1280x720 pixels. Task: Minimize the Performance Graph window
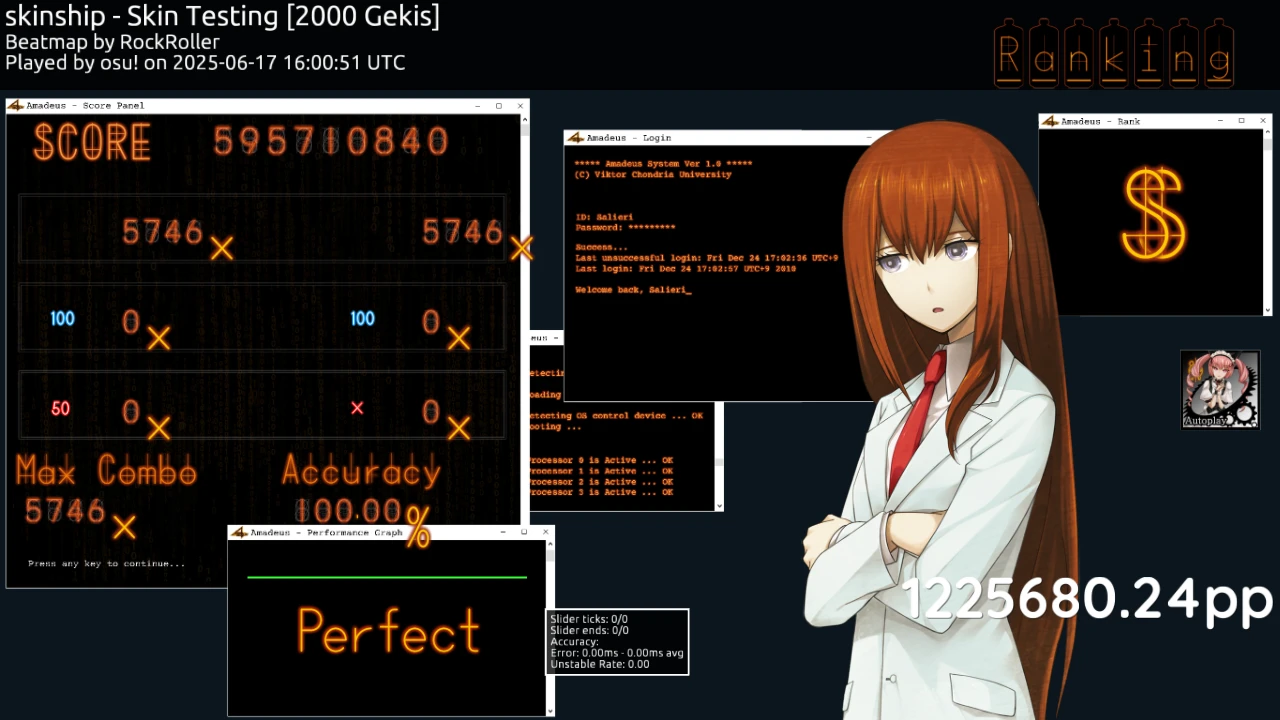pyautogui.click(x=501, y=533)
